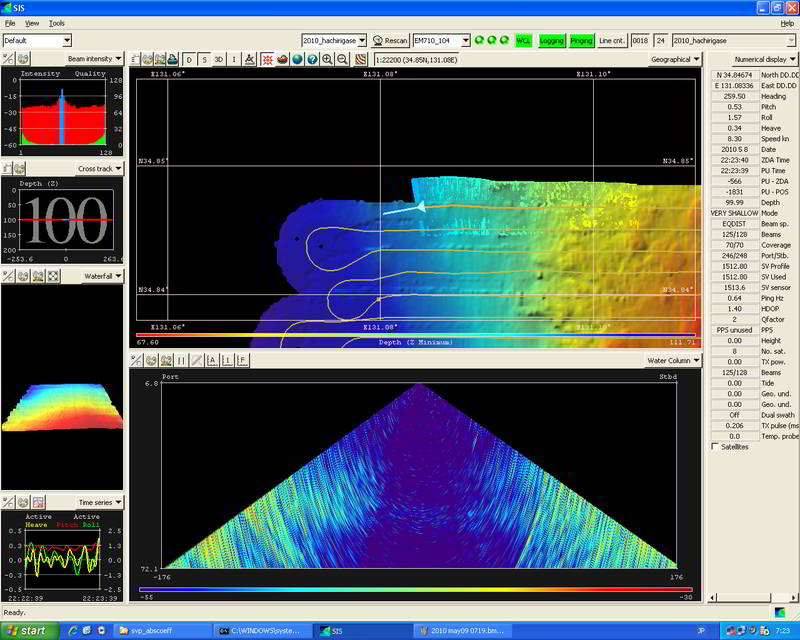Click the Line cnt. button
Viewport: 800px width, 640px height.
pos(612,40)
